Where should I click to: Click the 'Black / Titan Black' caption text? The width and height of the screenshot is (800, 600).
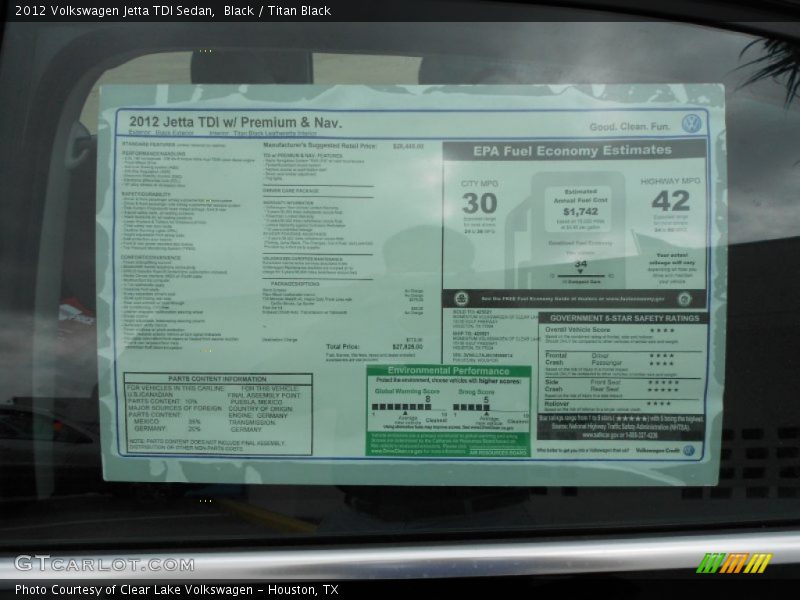click(x=277, y=11)
